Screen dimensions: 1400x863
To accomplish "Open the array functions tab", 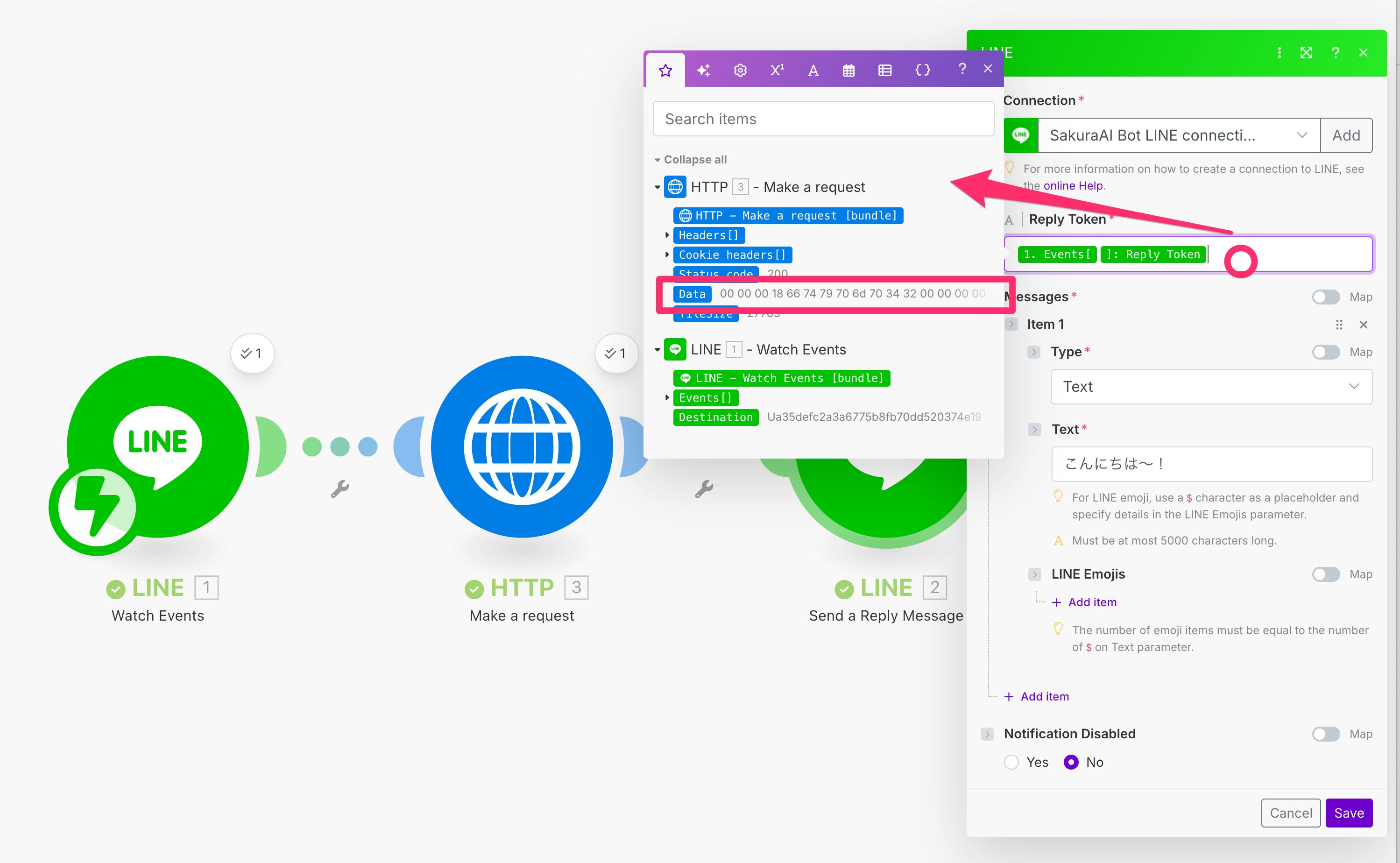I will pos(884,70).
